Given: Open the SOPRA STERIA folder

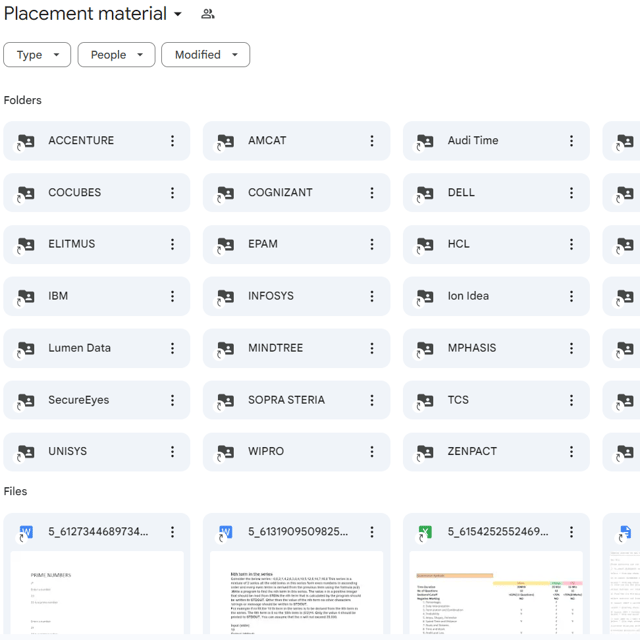Looking at the screenshot, I should (286, 400).
